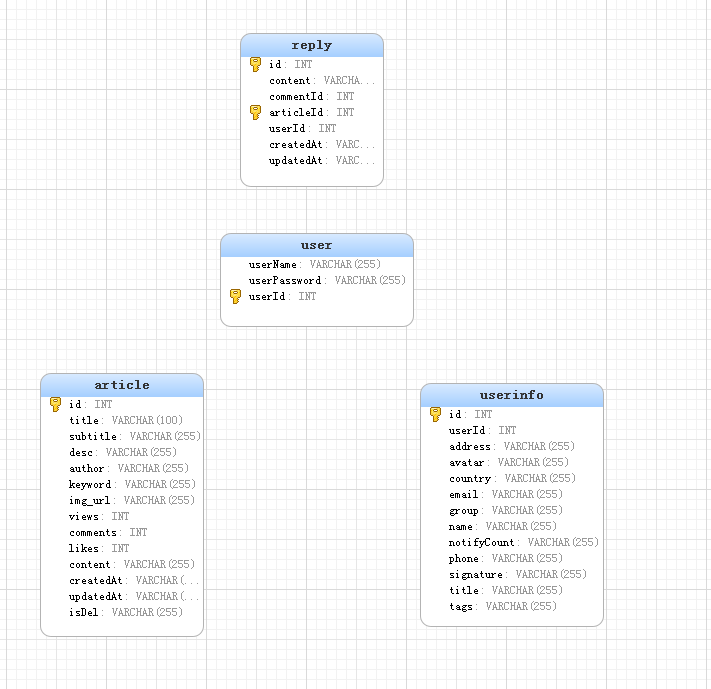Select the commentId field in reply table
Image resolution: width=711 pixels, height=689 pixels.
[x=312, y=97]
